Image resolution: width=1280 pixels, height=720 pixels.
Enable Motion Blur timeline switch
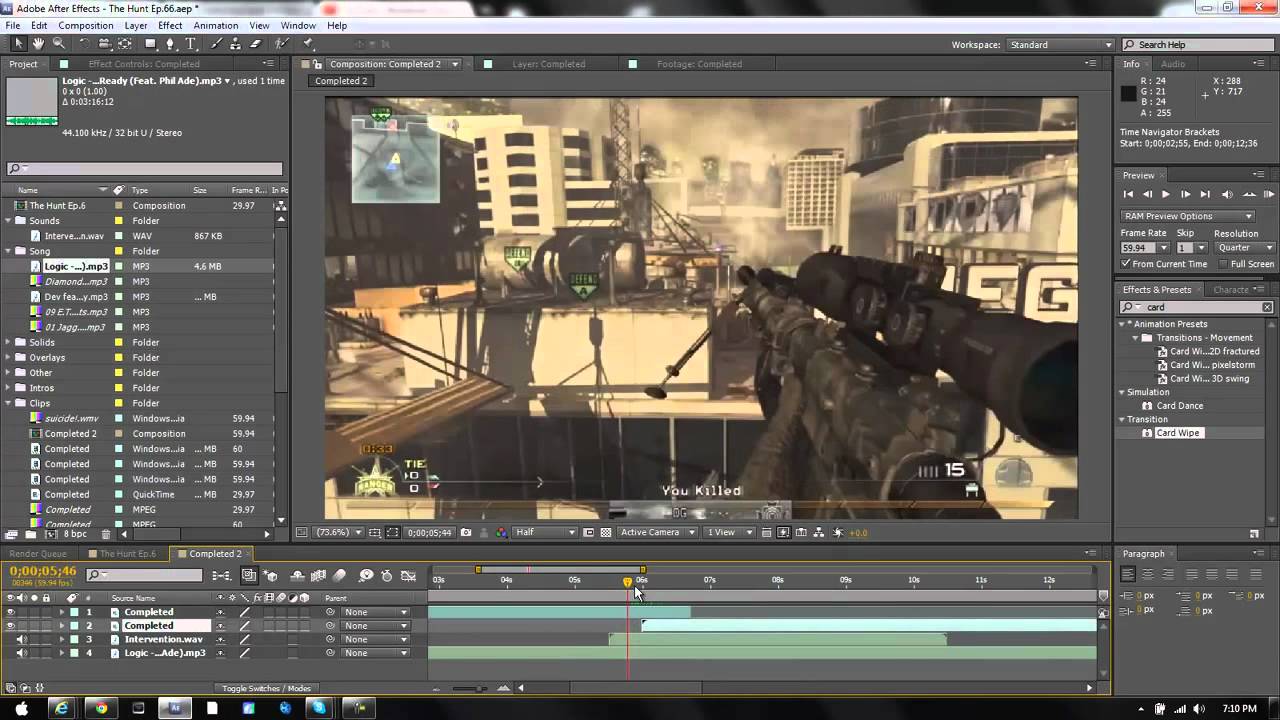pyautogui.click(x=339, y=575)
